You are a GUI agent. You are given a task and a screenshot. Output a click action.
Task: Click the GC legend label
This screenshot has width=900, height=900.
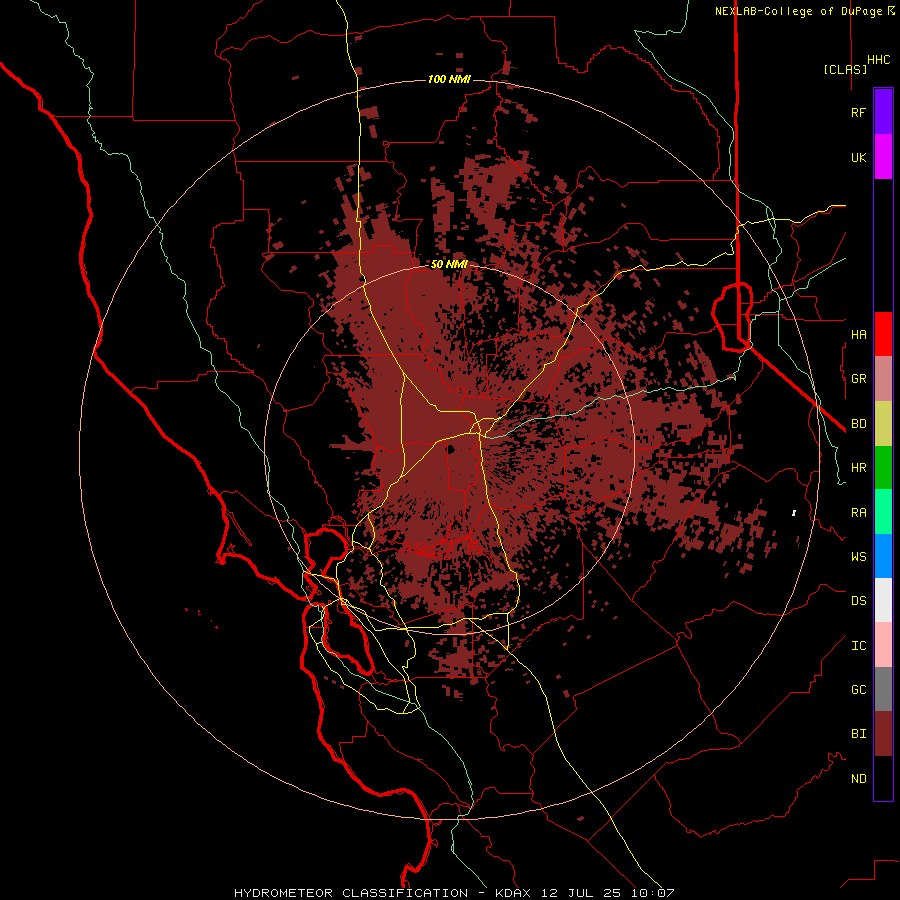click(x=858, y=689)
